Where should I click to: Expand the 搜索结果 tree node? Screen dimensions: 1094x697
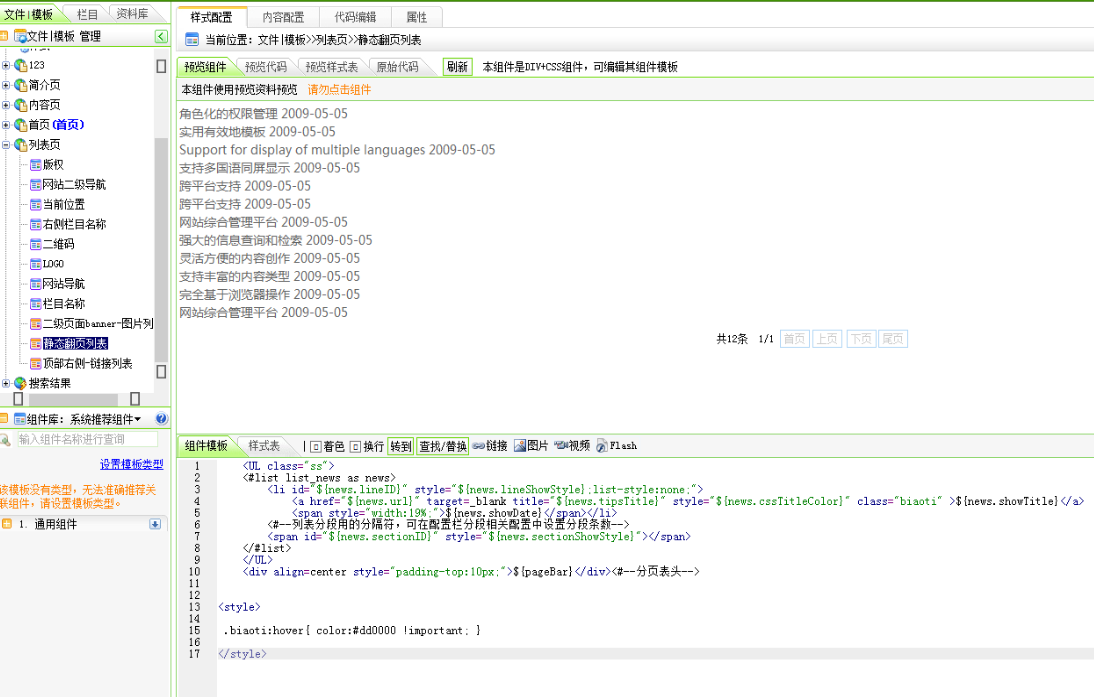[x=6, y=383]
